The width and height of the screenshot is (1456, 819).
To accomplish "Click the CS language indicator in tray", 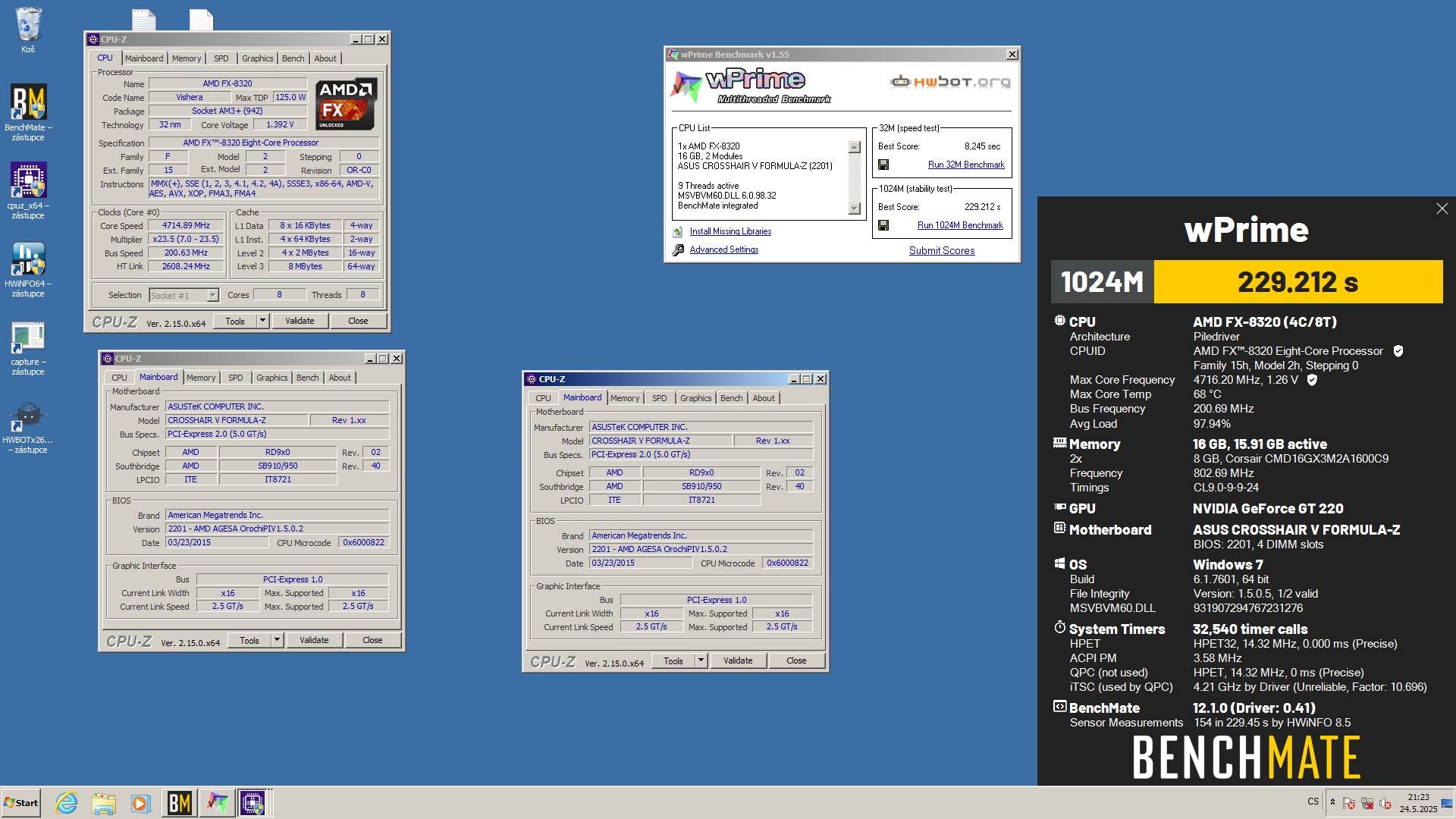I will pyautogui.click(x=1313, y=802).
